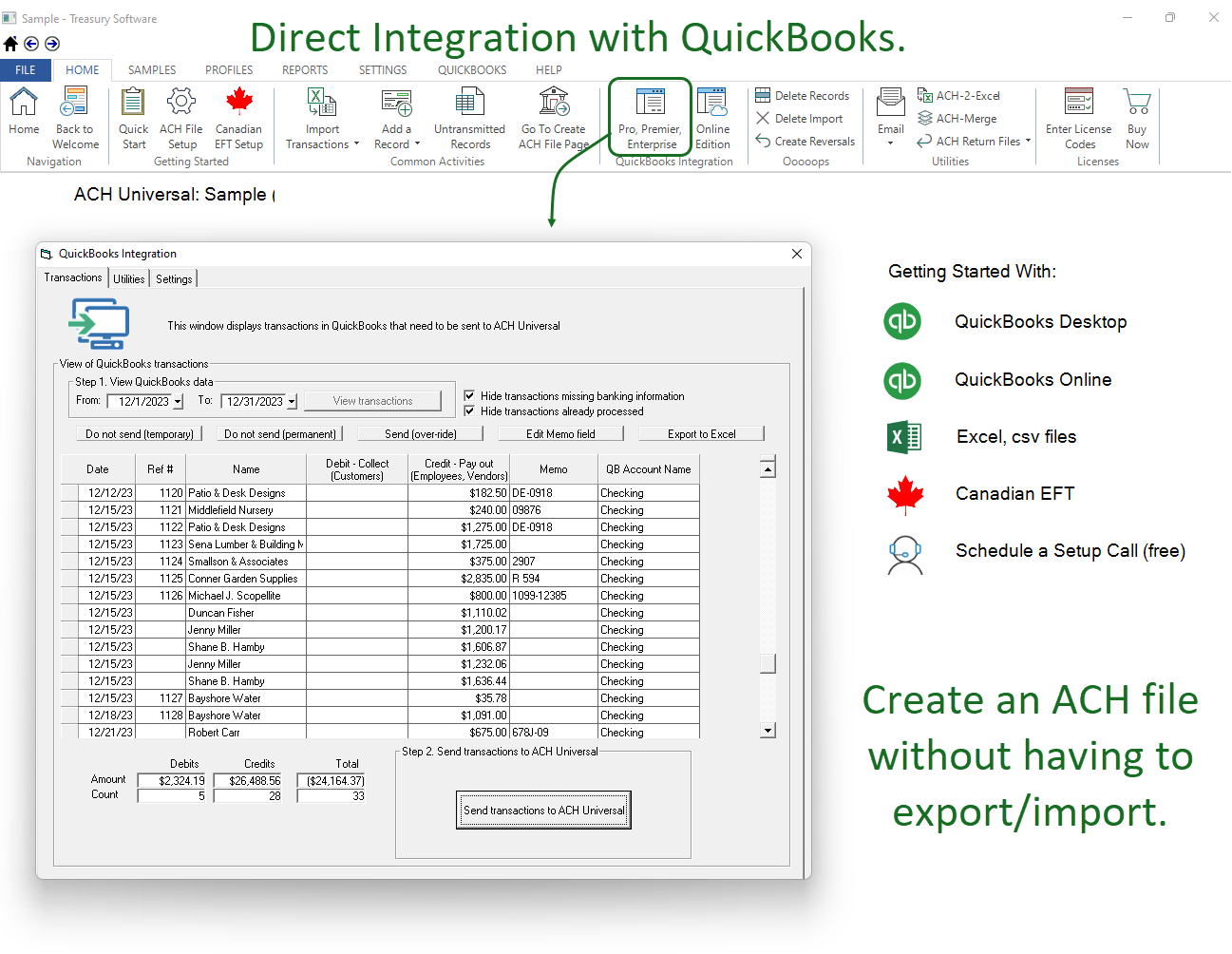Click the QuickBooks Desktop logo icon

point(902,321)
